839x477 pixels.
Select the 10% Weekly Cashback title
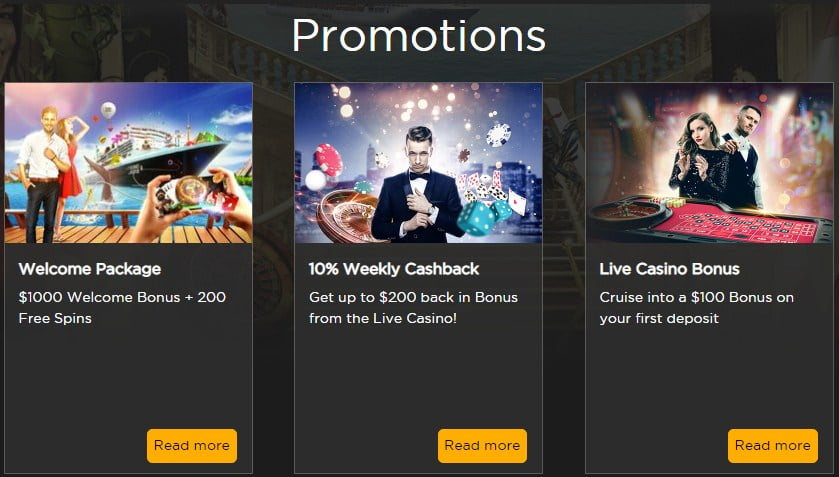pos(394,269)
